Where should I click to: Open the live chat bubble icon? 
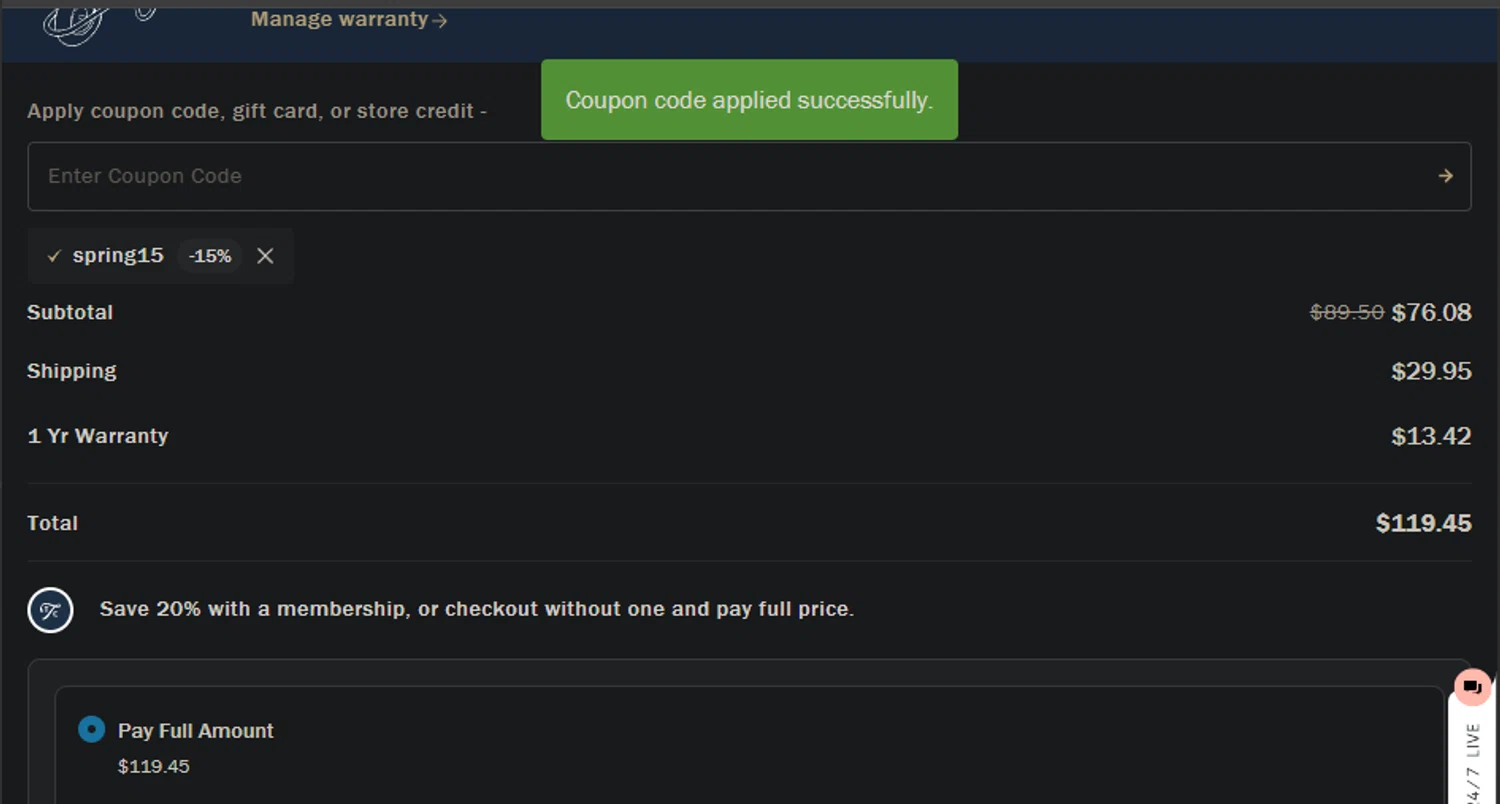pos(1472,687)
